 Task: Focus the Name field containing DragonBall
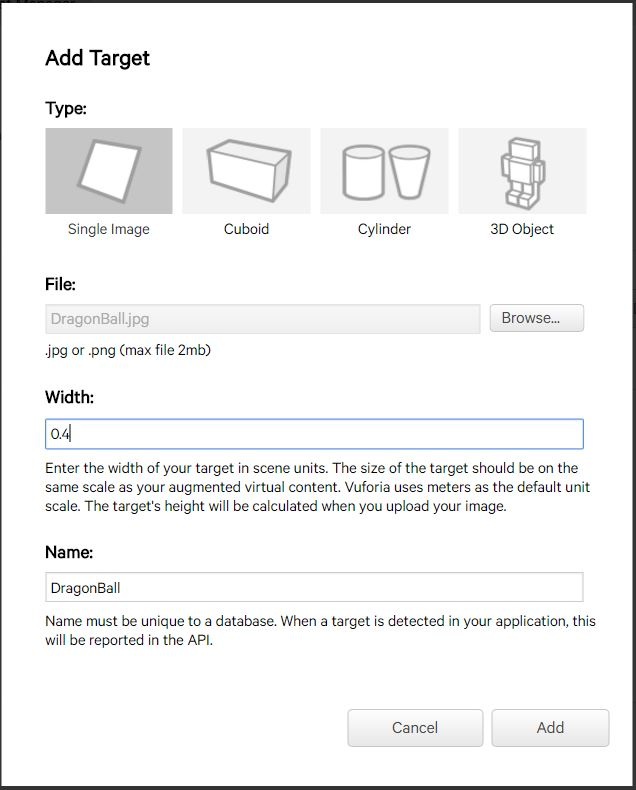tap(314, 587)
